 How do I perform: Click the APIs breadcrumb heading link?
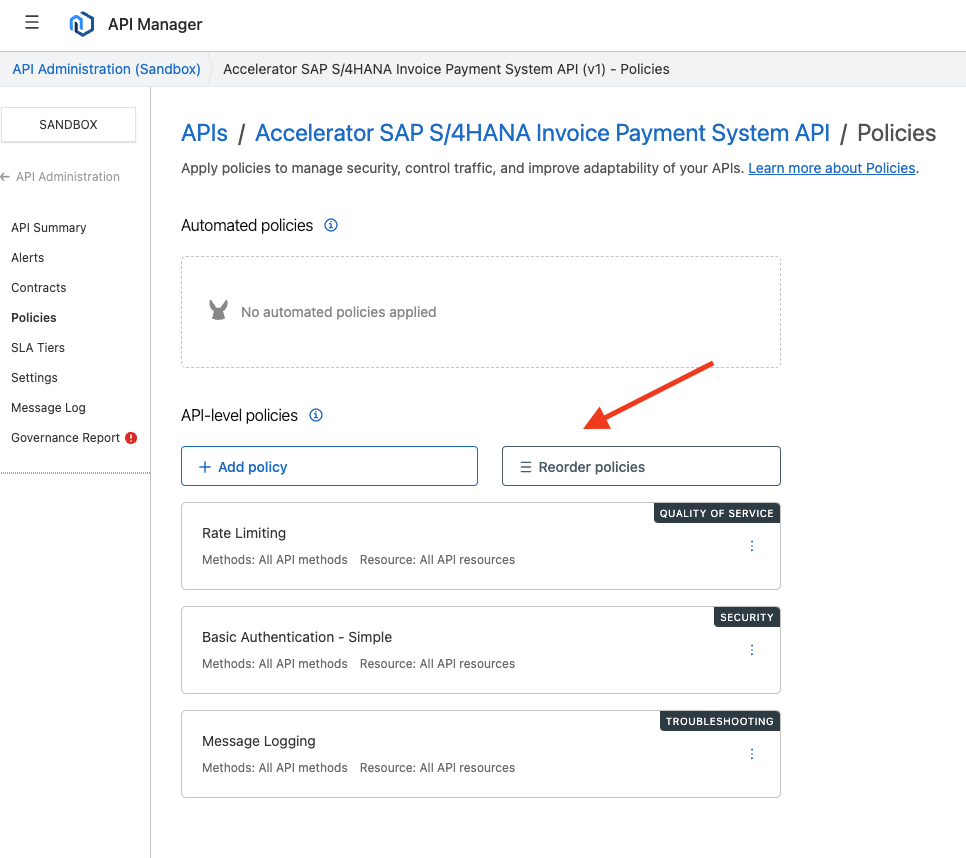pyautogui.click(x=204, y=133)
